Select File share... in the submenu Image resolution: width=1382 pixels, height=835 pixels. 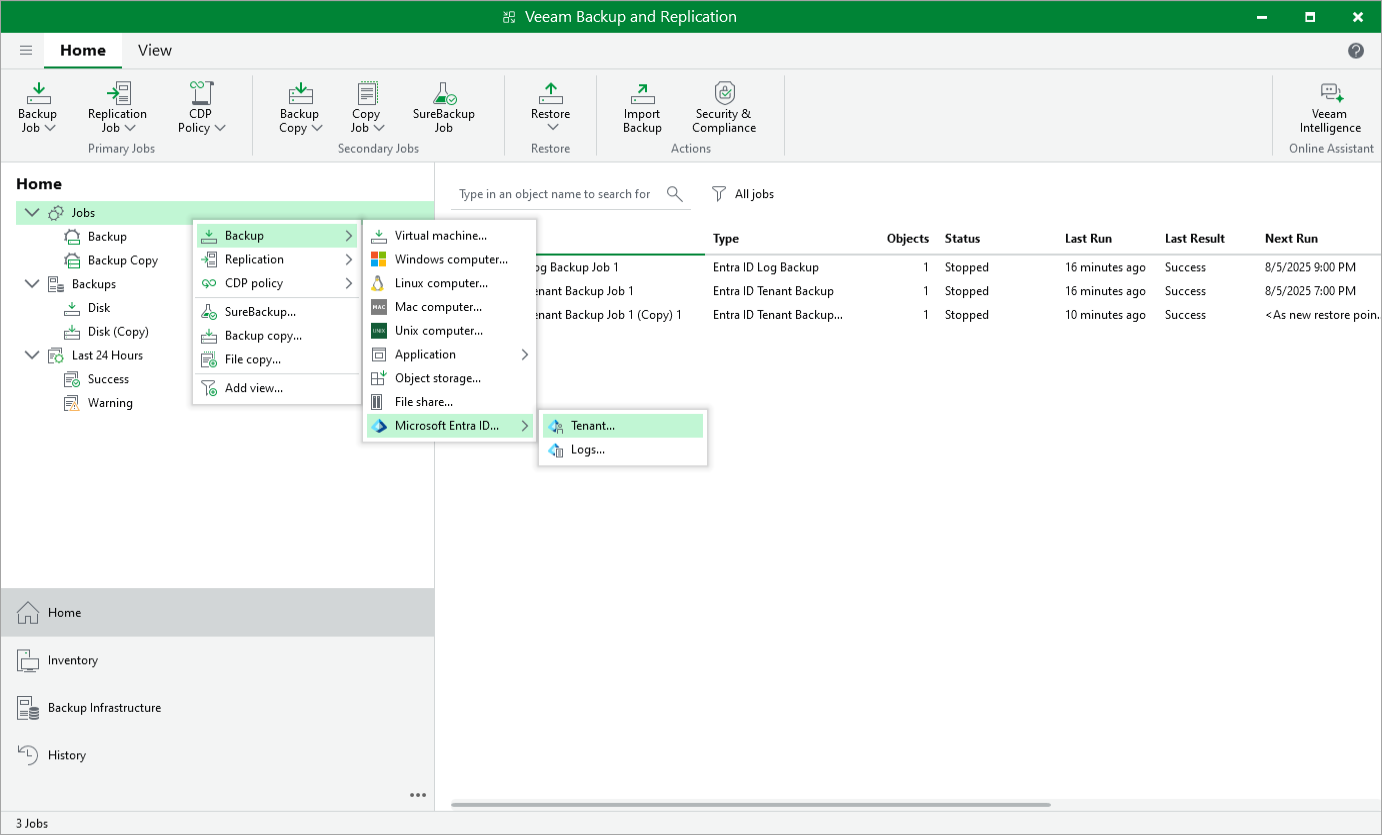[450, 402]
